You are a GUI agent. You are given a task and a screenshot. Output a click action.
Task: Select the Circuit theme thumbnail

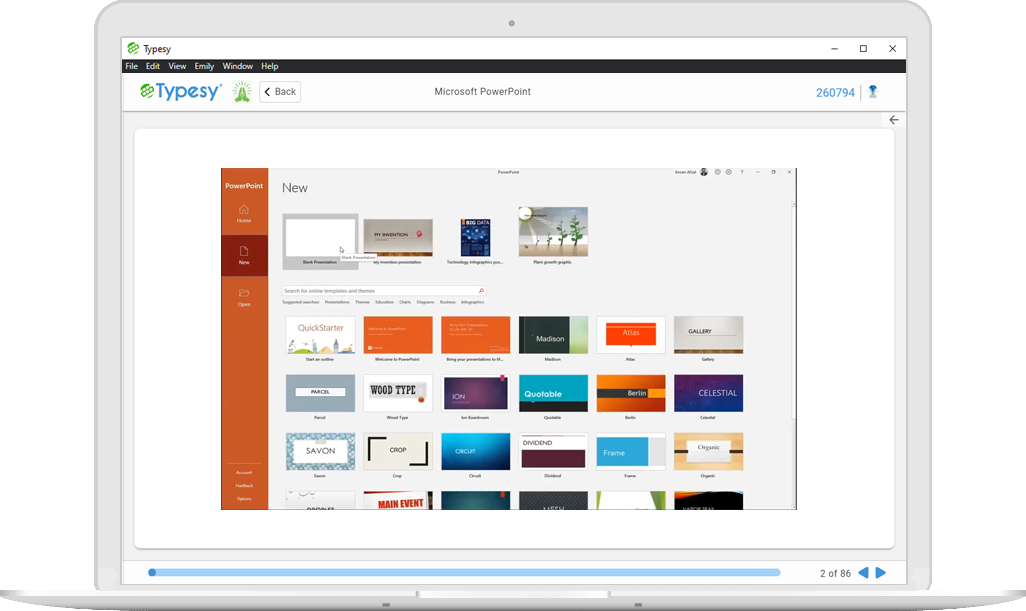(x=475, y=451)
